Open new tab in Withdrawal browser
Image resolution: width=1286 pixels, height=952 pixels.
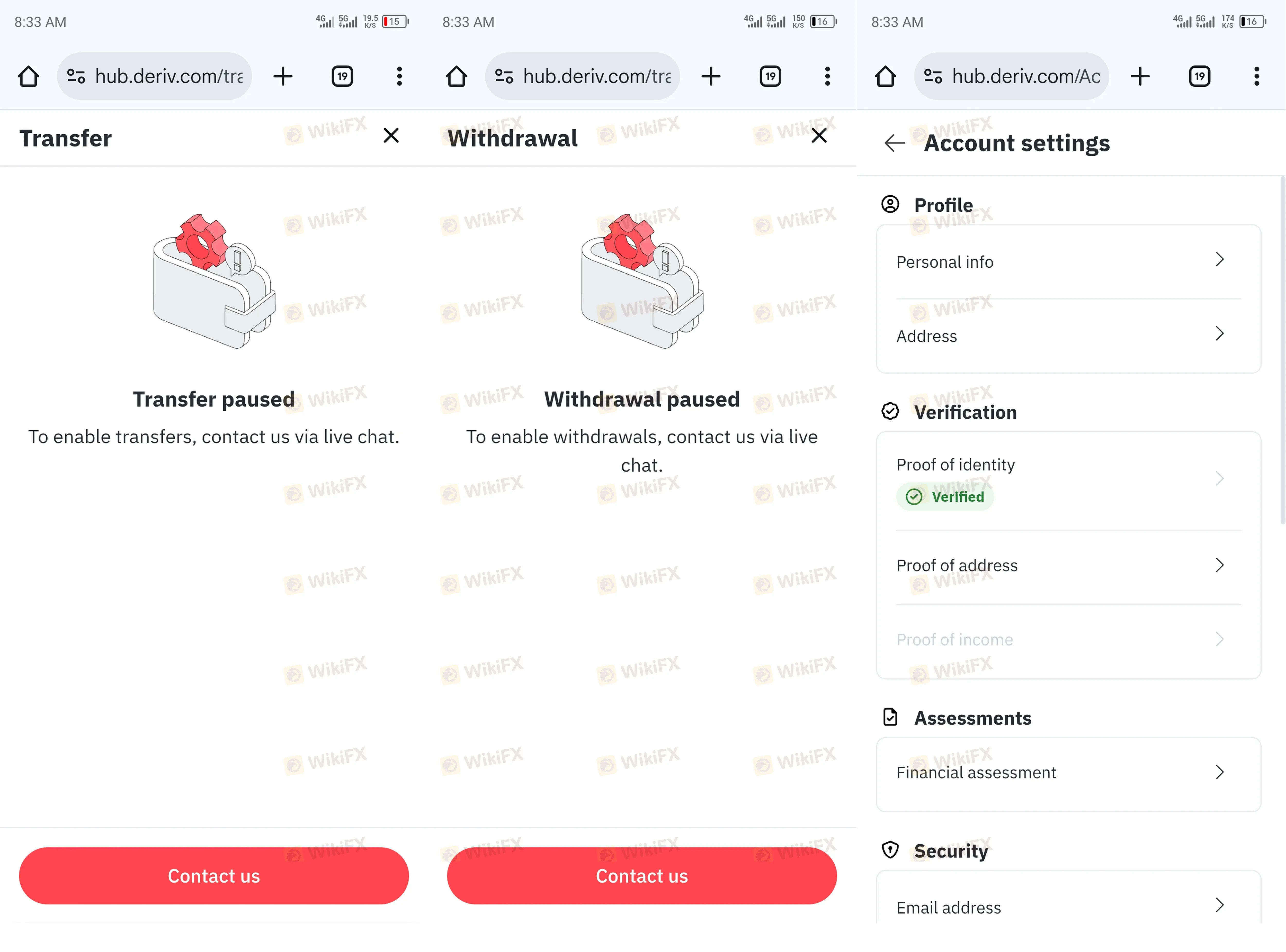[711, 76]
